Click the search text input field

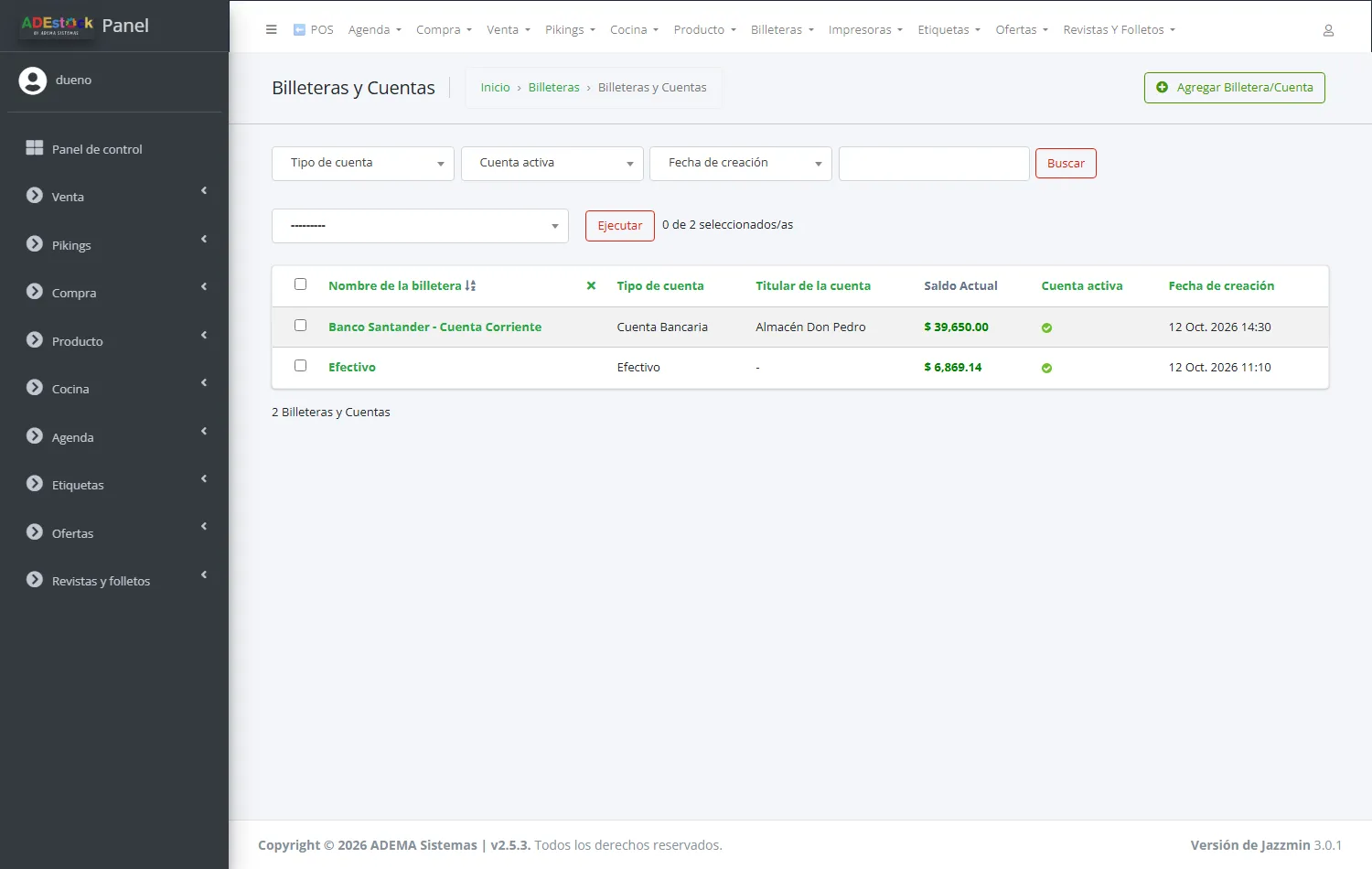[x=934, y=164]
